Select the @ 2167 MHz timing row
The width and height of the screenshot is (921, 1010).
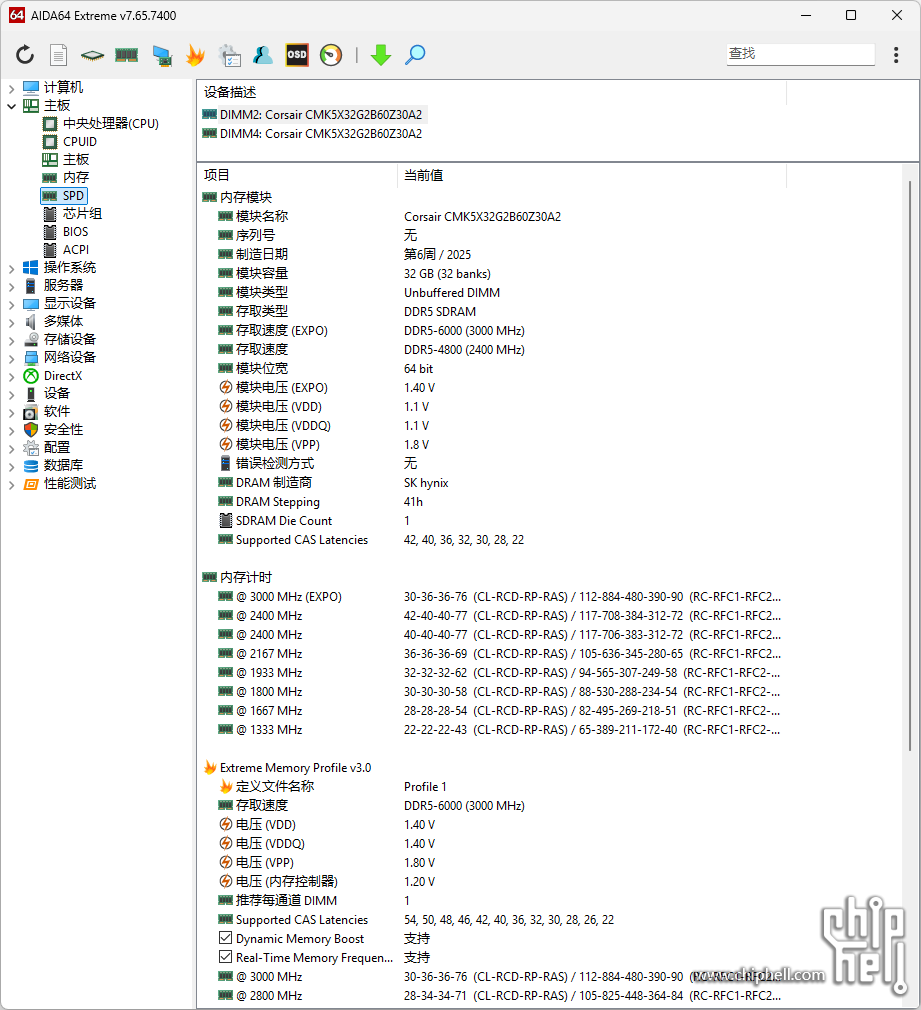pyautogui.click(x=492, y=653)
